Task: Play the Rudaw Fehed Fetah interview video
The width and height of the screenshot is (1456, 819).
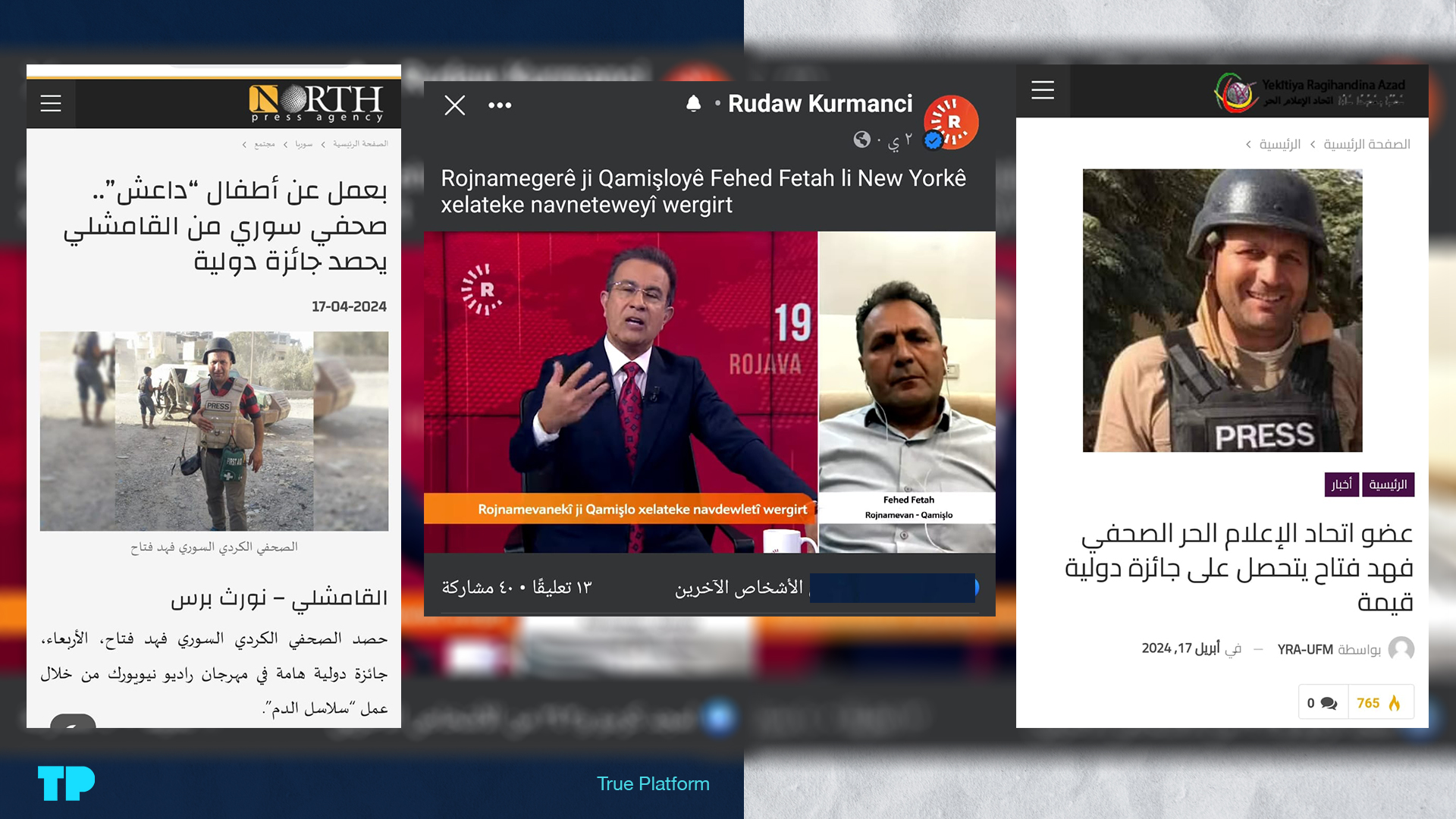Action: pyautogui.click(x=709, y=392)
